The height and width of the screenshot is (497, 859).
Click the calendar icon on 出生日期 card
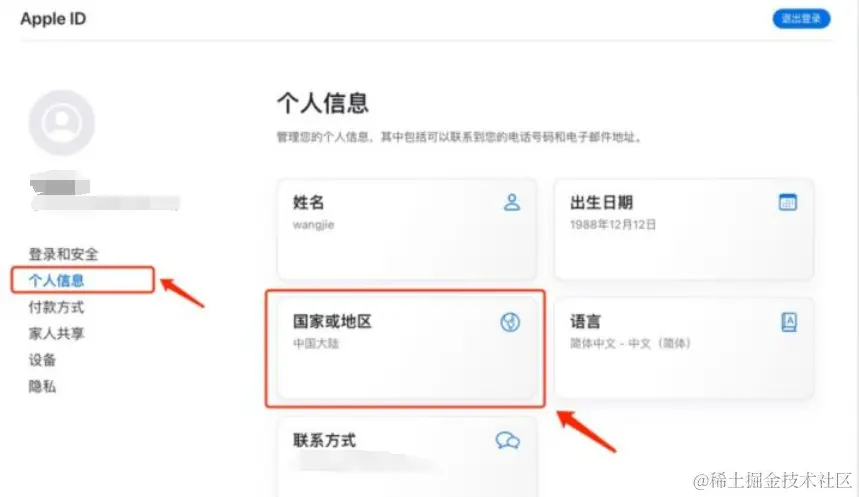pyautogui.click(x=788, y=202)
